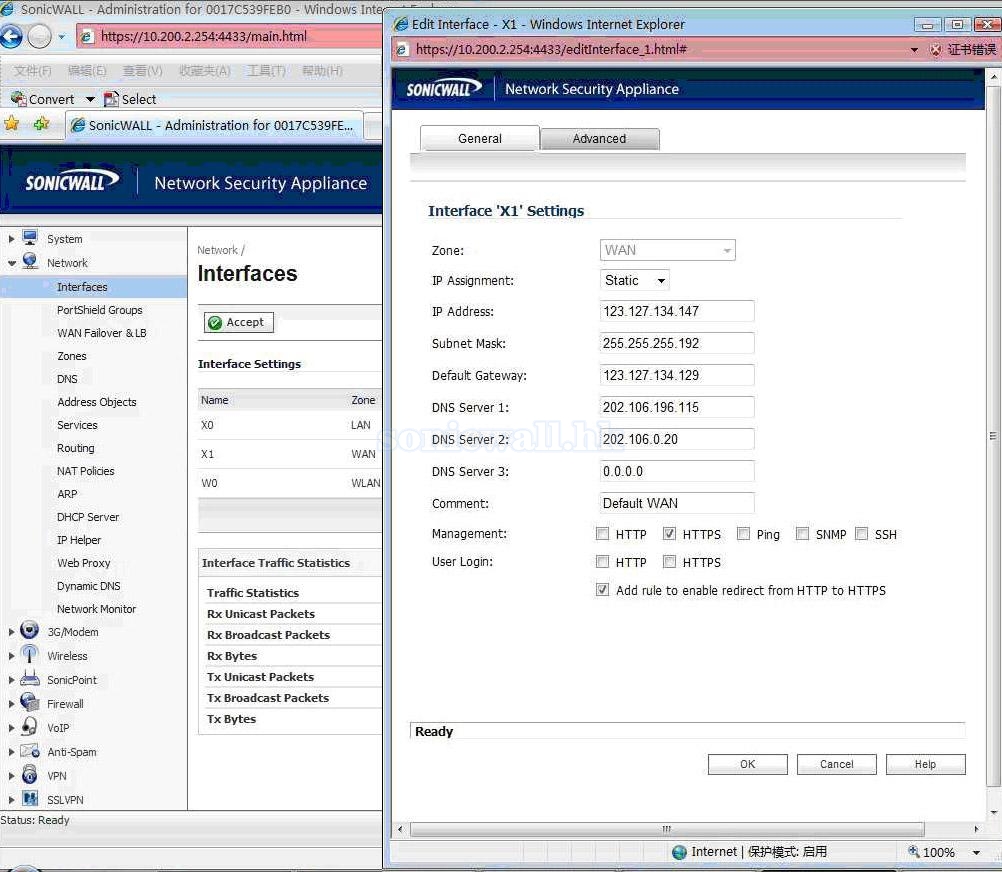
Task: Click the SonicWALL logo in Edit Interface dialog
Action: pos(444,89)
